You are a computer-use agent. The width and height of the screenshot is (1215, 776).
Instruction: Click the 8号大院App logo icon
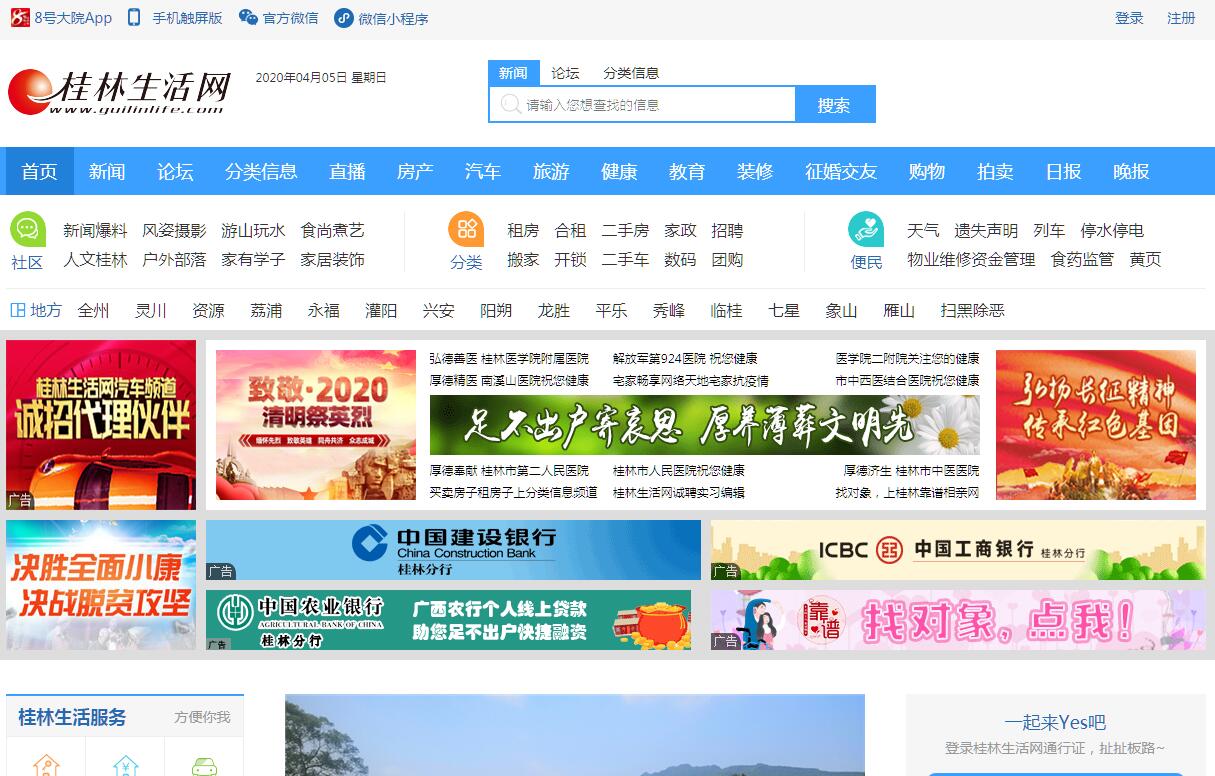19,18
